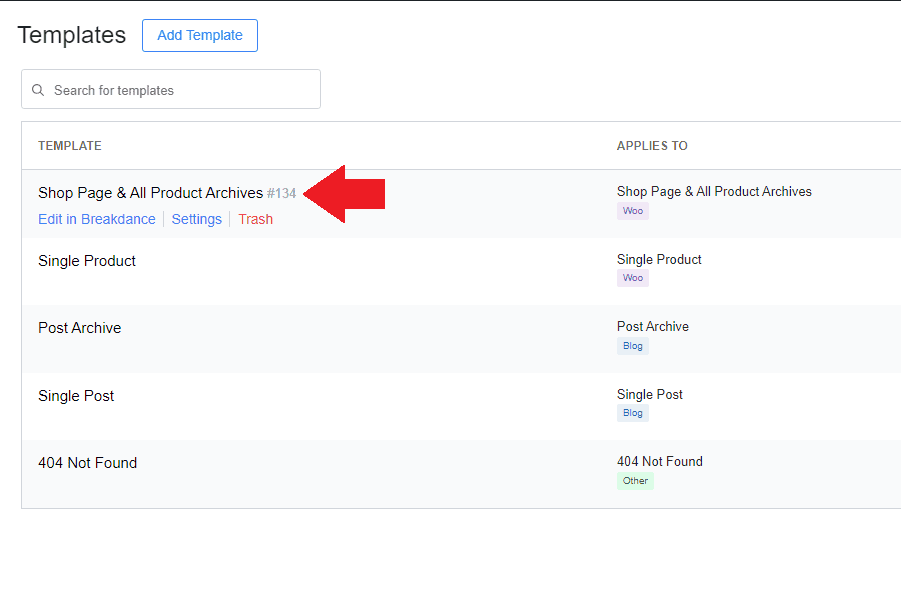901x591 pixels.
Task: Click the Shop Page & All Product Archives title
Action: tap(150, 193)
